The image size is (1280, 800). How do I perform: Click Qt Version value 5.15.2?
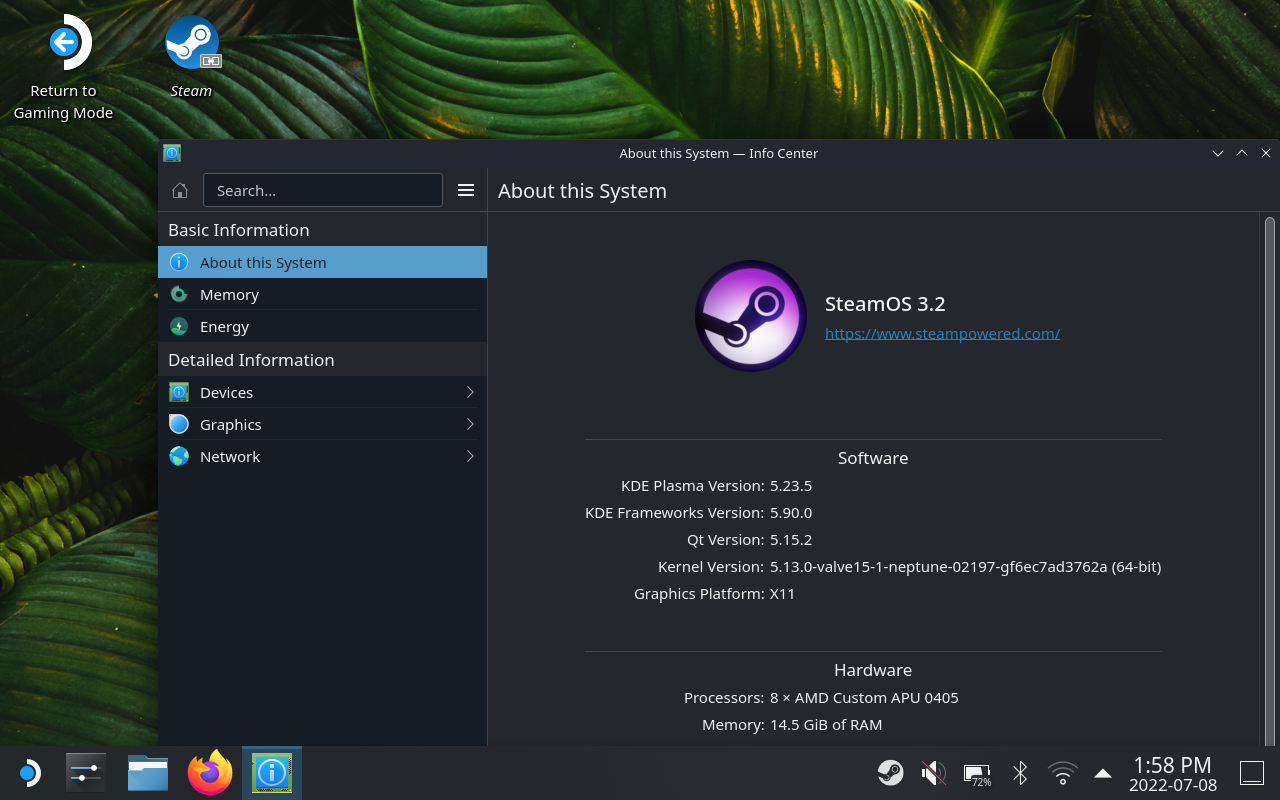click(x=791, y=540)
